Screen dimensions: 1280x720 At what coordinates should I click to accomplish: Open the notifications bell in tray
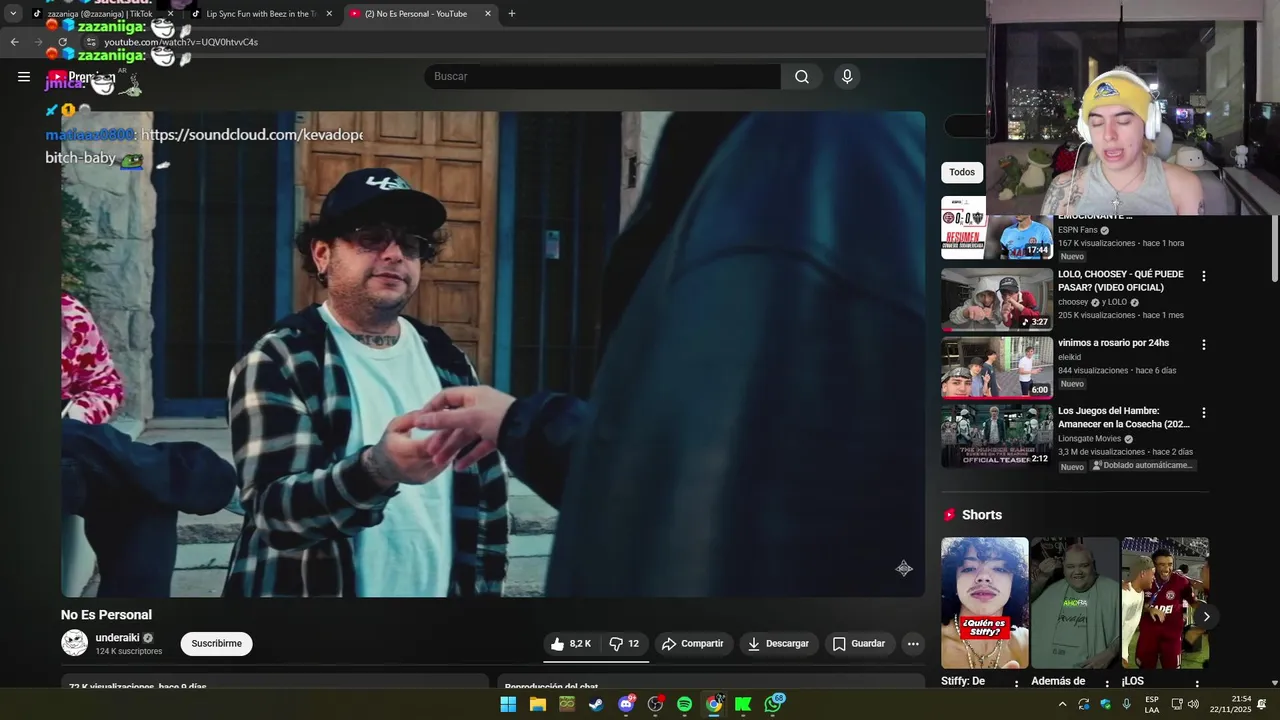[1262, 704]
